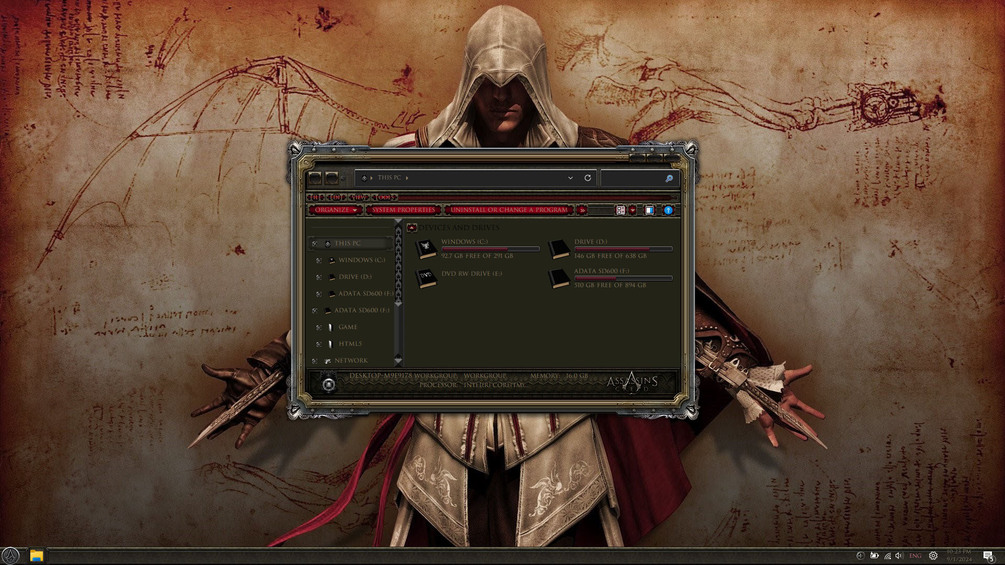Open the Windows (C:) drive book icon

pyautogui.click(x=426, y=249)
